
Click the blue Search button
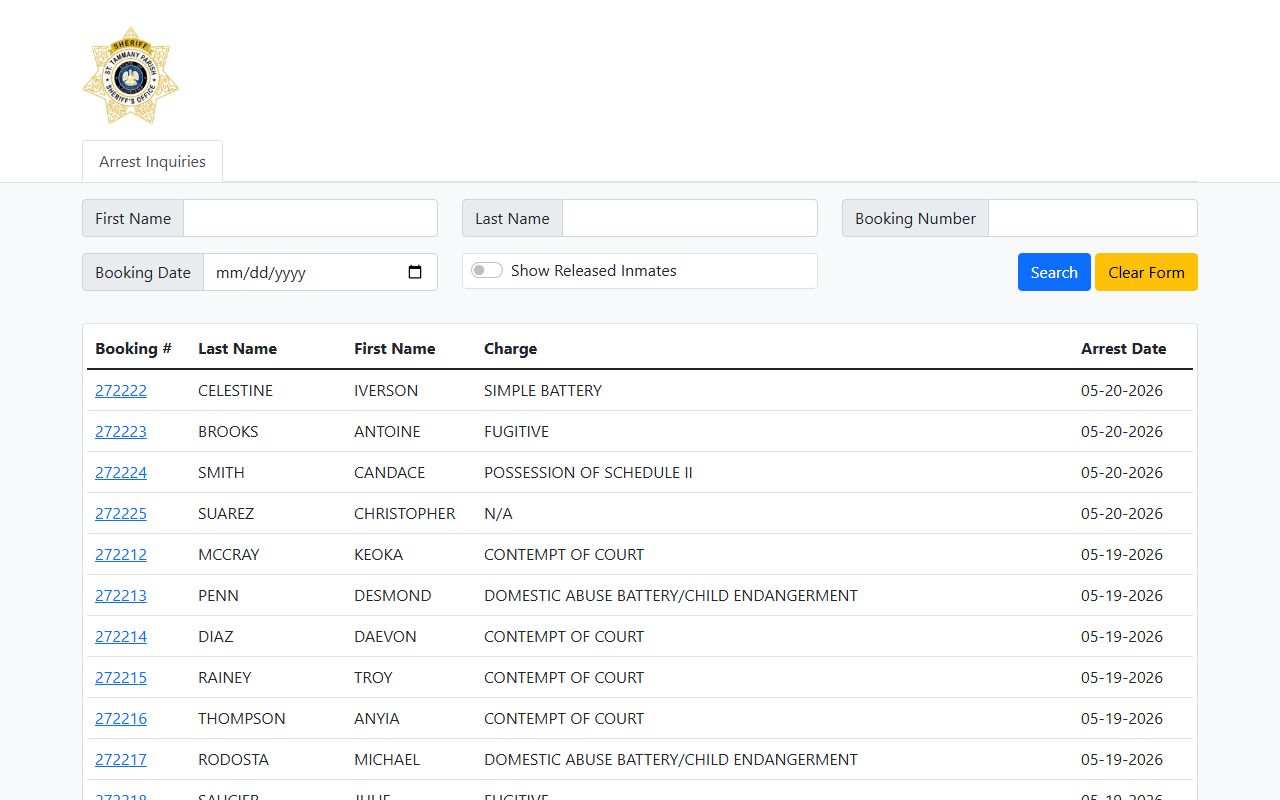1054,272
